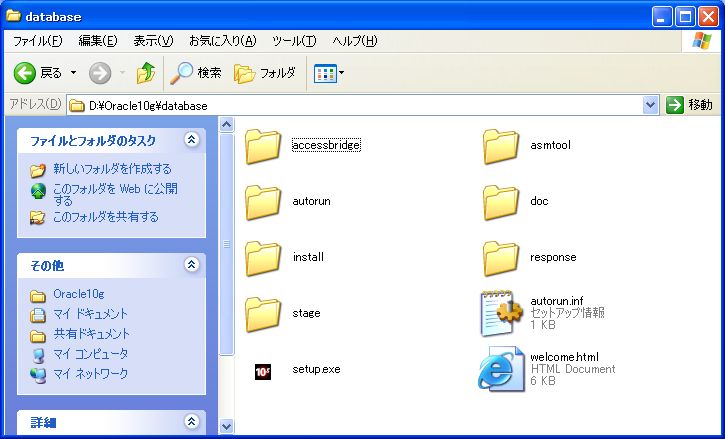The height and width of the screenshot is (439, 725).
Task: Select the autorun folder icon
Action: pos(263,202)
